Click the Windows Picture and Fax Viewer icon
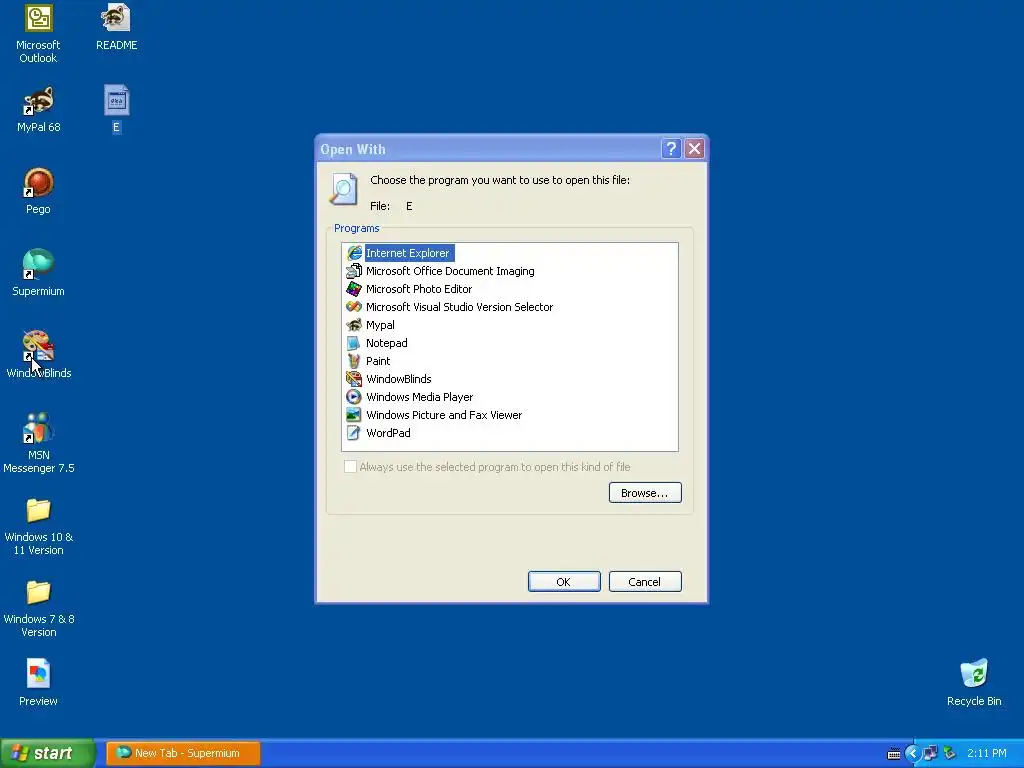 click(x=354, y=415)
